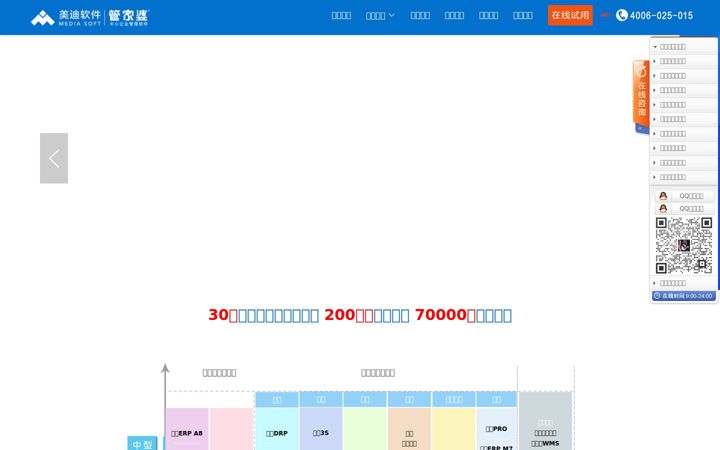
Task: Click the red 30 / 200 / 70000 headline
Action: coord(360,315)
